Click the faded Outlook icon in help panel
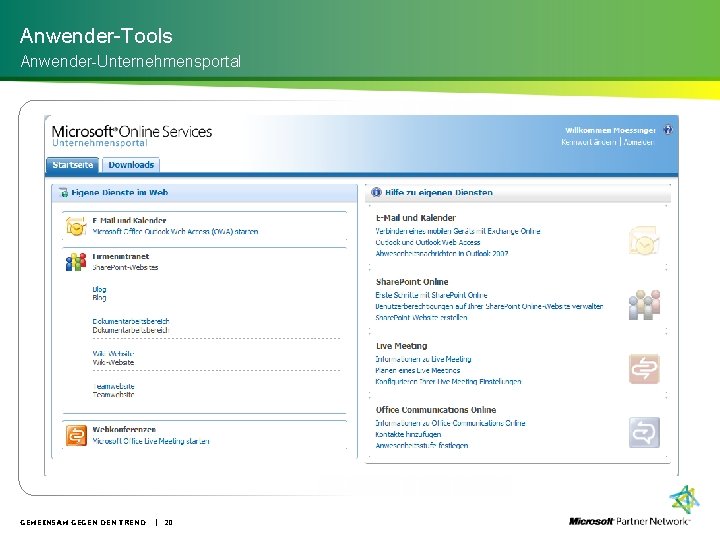 pos(644,240)
